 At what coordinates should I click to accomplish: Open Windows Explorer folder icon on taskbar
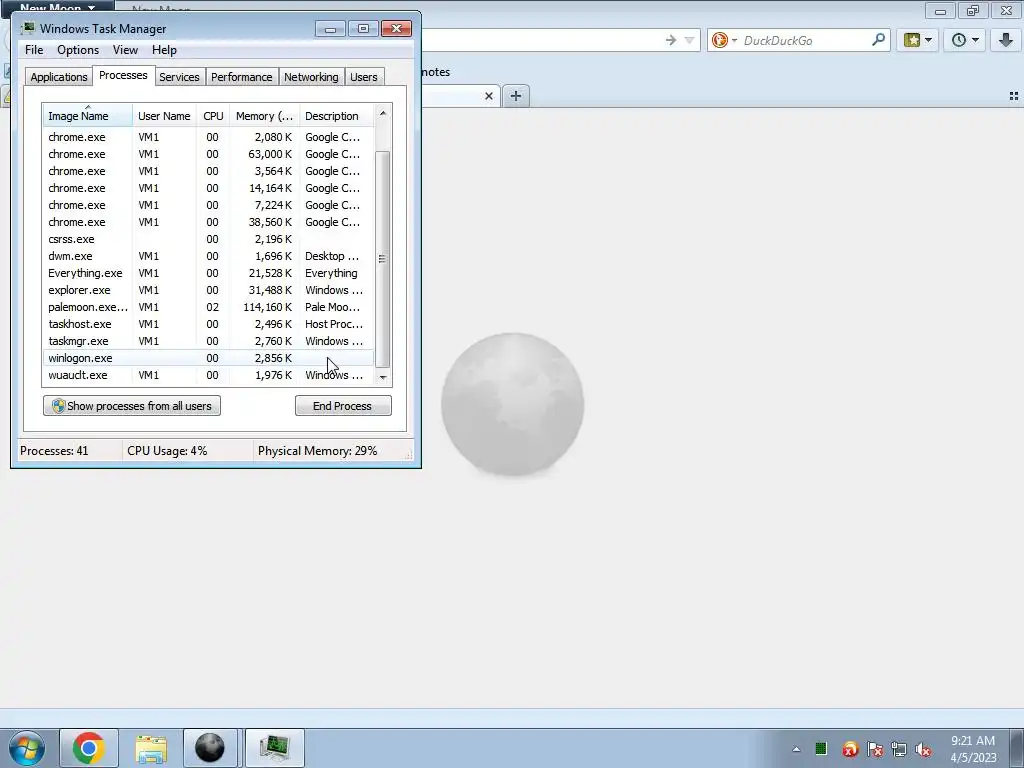[151, 748]
